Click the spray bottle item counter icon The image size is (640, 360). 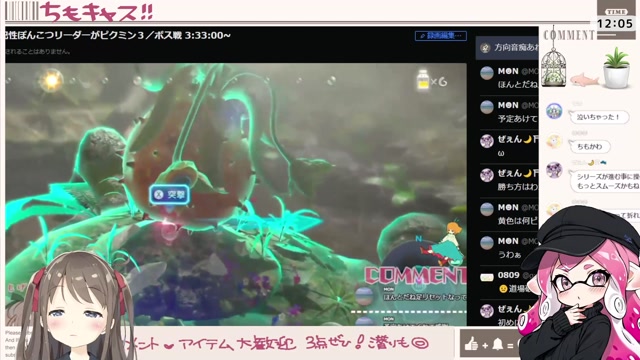pyautogui.click(x=423, y=80)
